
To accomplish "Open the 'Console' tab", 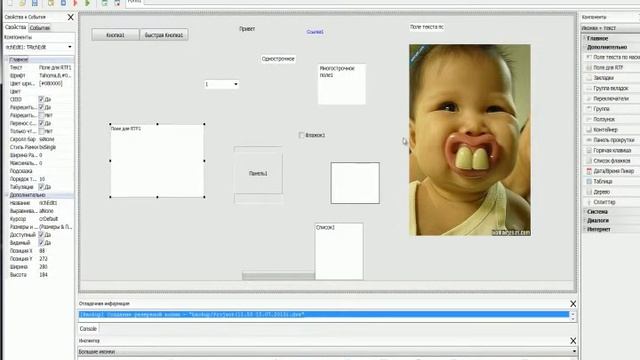I will click(x=88, y=329).
